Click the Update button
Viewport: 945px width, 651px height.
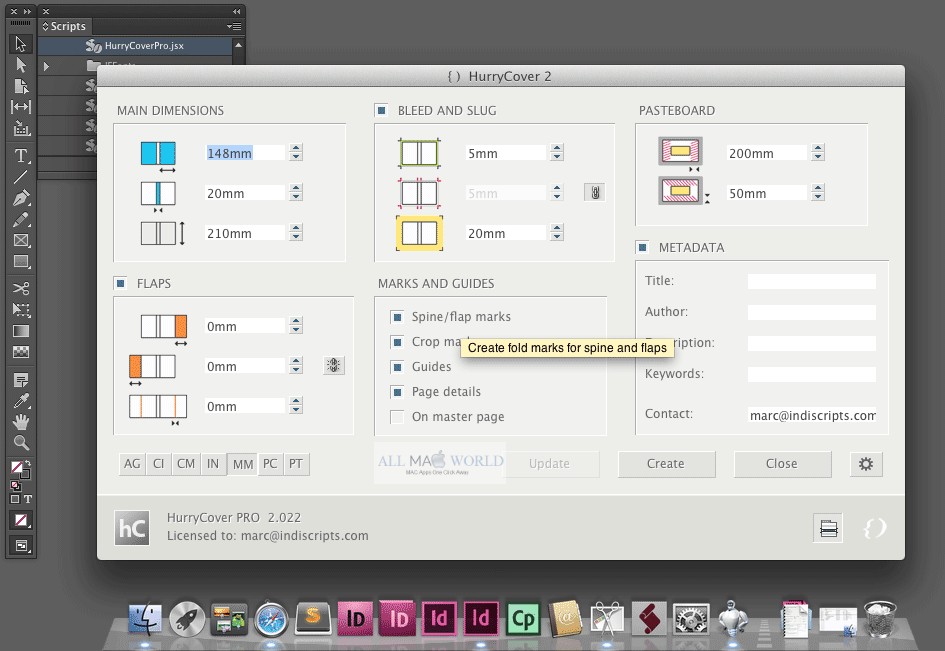[549, 464]
